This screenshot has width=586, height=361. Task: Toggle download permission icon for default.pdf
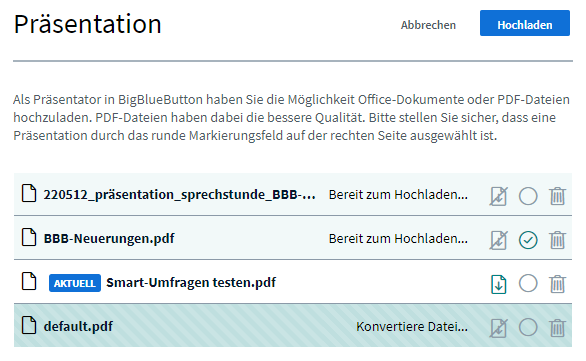(x=499, y=328)
